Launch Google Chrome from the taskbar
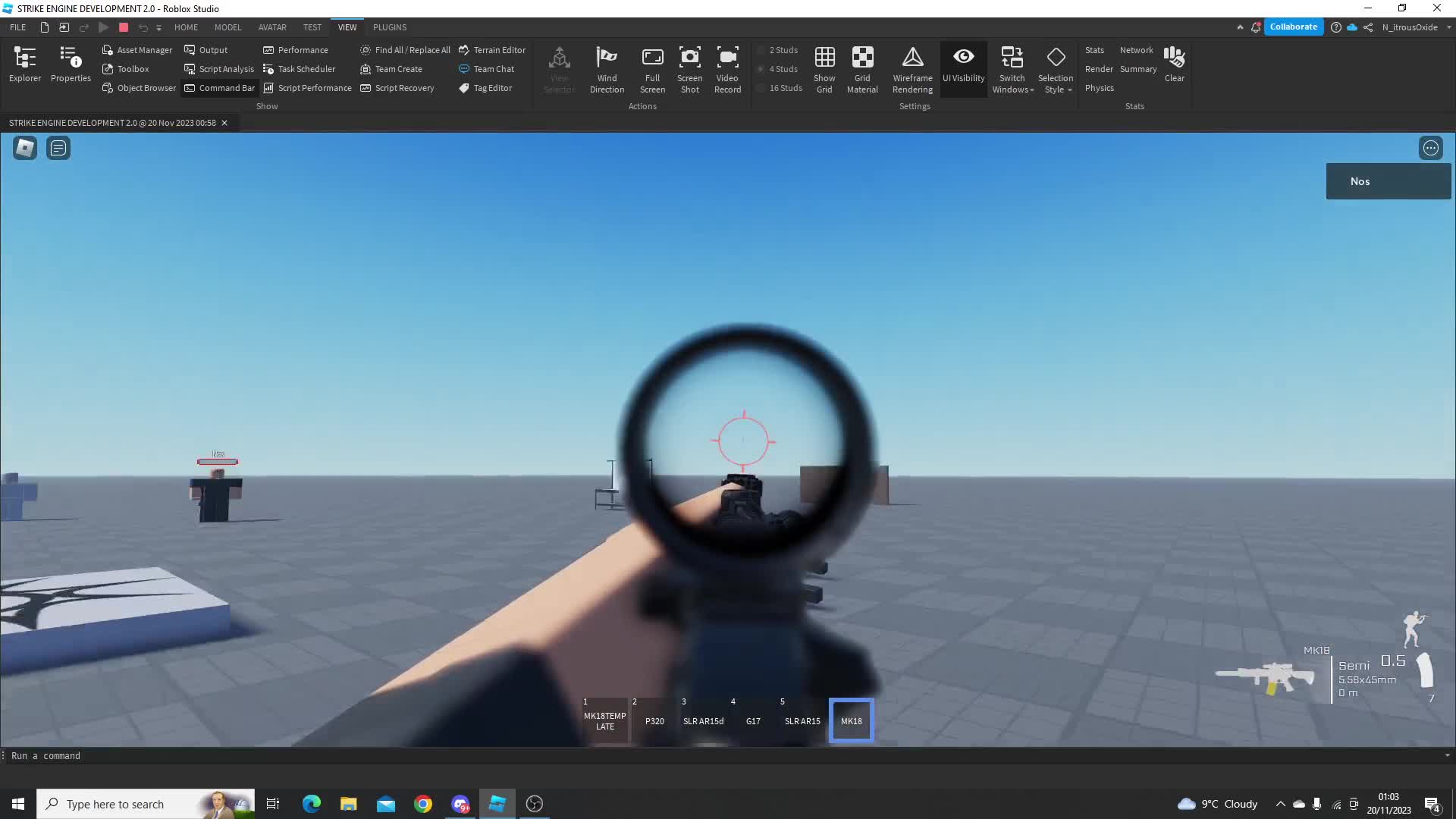 point(423,804)
